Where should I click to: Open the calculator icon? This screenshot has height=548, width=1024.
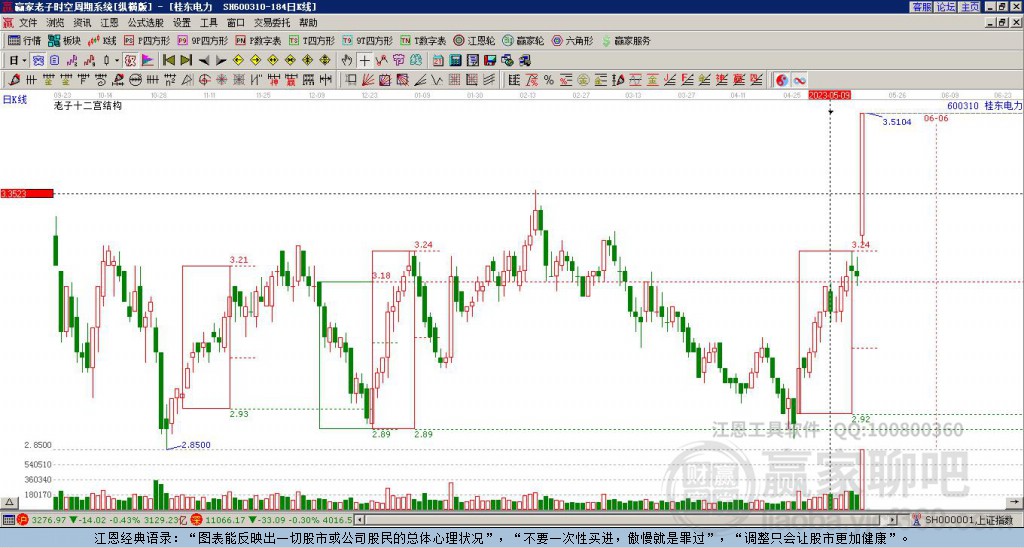pos(455,61)
